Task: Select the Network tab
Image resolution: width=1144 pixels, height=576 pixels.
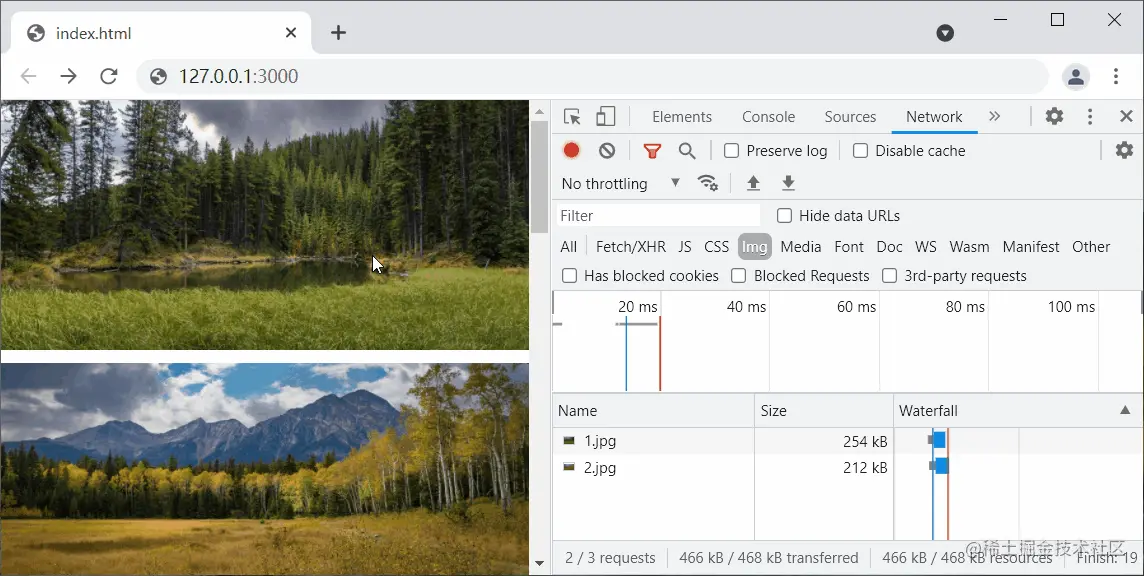Action: pyautogui.click(x=934, y=117)
